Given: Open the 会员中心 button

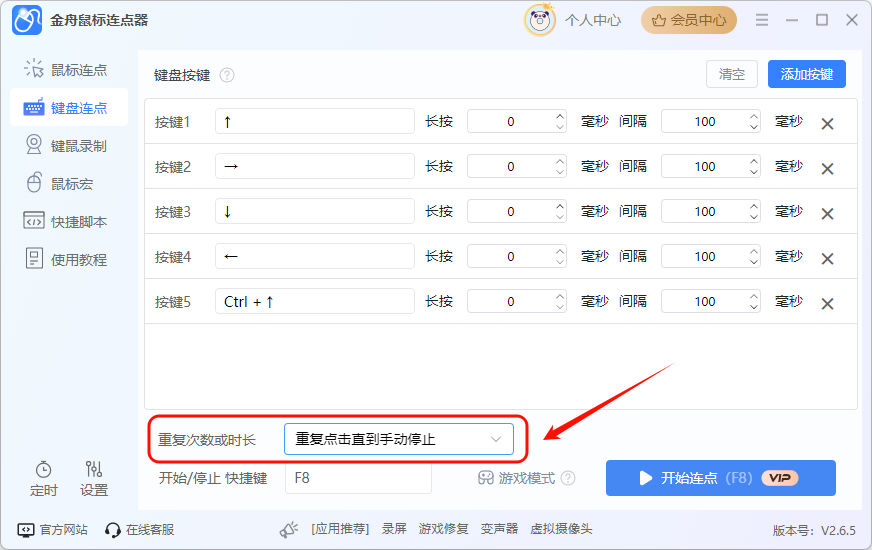Looking at the screenshot, I should tap(689, 21).
